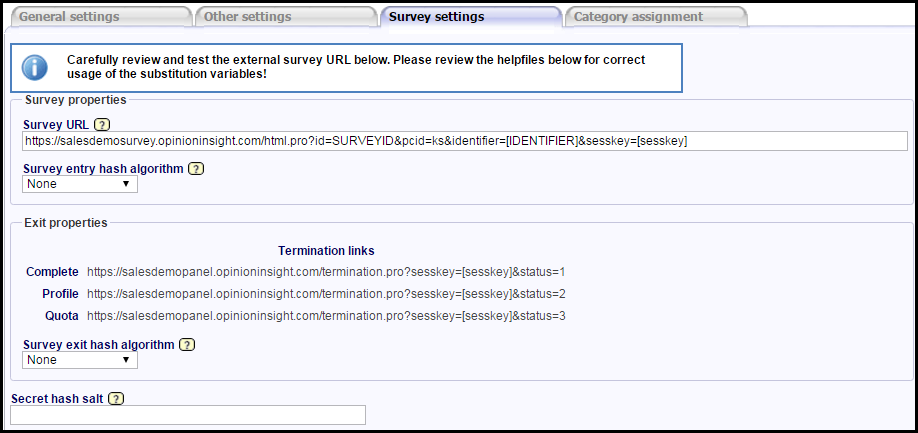Click the Survey URL label text

click(56, 125)
